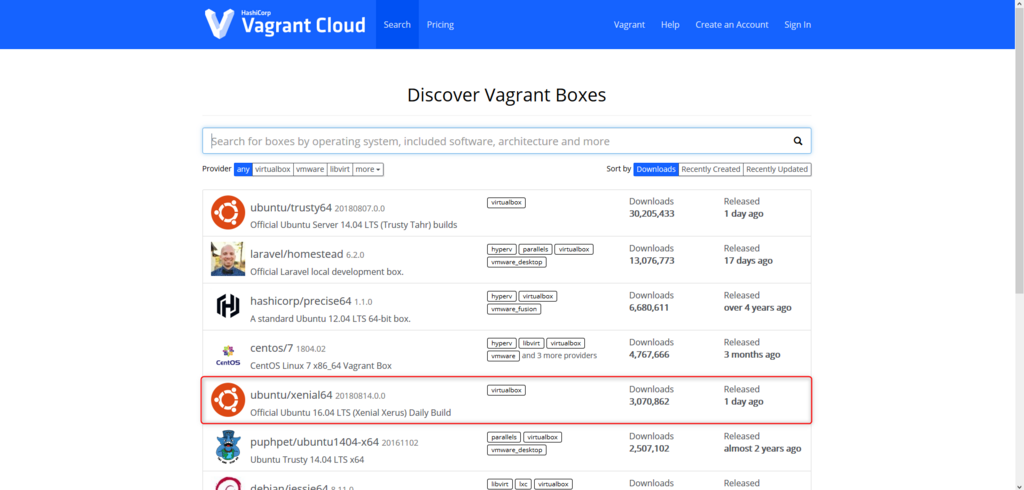Click the magnifier search icon
Screen dimensions: 1024x490
(797, 141)
